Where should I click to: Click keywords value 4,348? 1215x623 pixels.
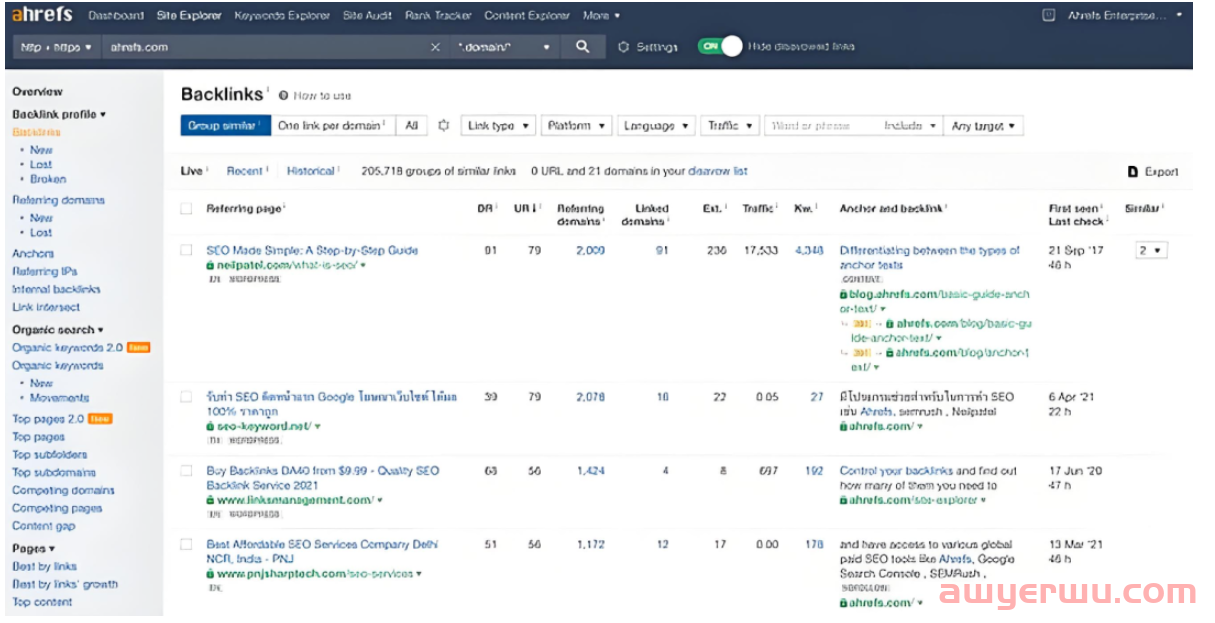(x=809, y=251)
